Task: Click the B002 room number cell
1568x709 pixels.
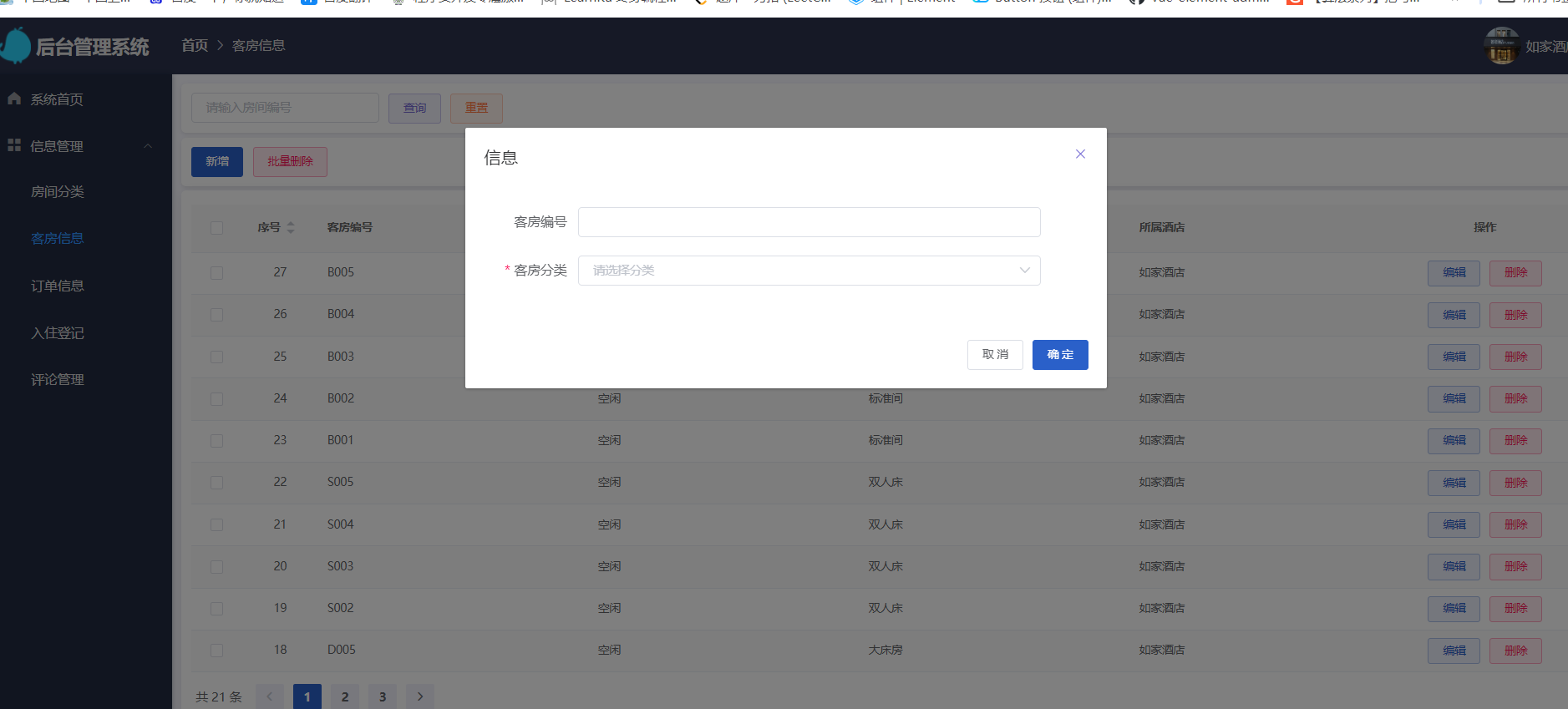Action: coord(341,398)
